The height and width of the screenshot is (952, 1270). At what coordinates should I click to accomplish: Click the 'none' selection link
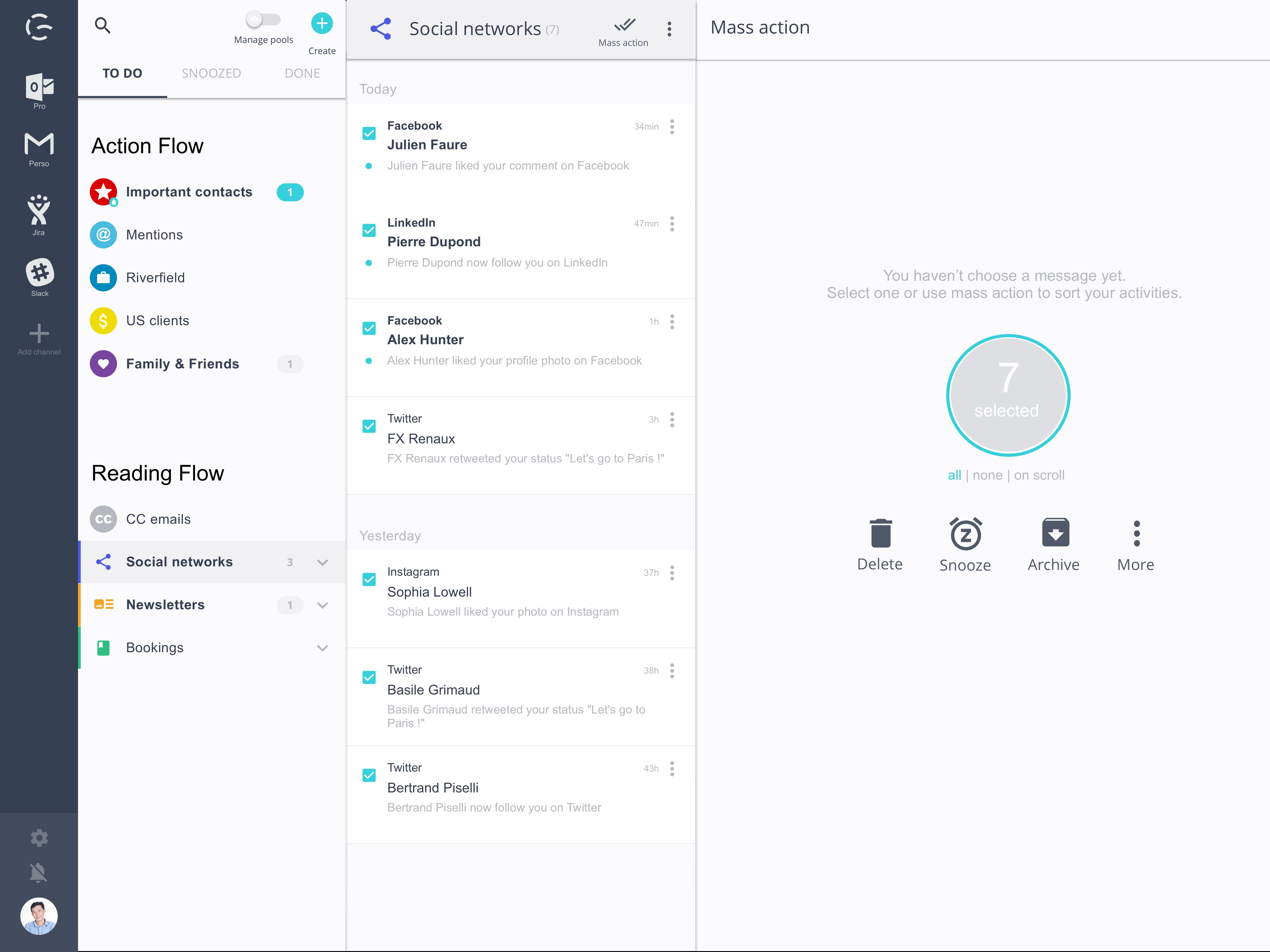(987, 475)
